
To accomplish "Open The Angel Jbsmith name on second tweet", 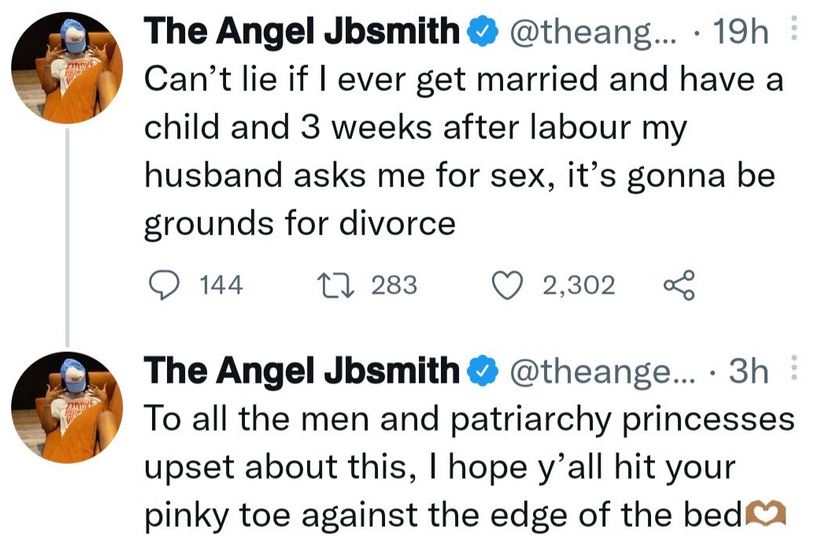I will tap(305, 372).
